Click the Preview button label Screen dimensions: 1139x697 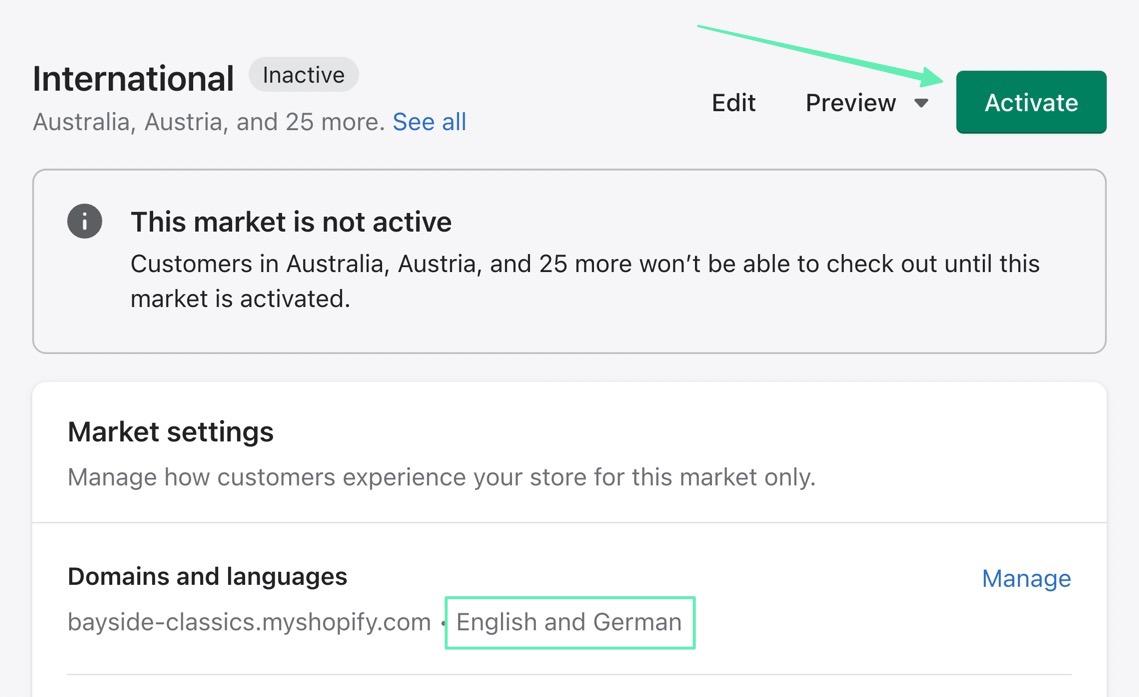850,103
